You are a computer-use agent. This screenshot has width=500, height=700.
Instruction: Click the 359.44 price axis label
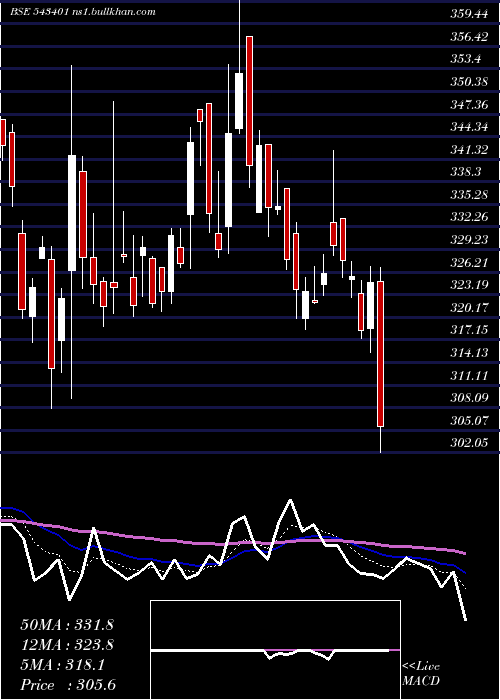click(x=469, y=14)
